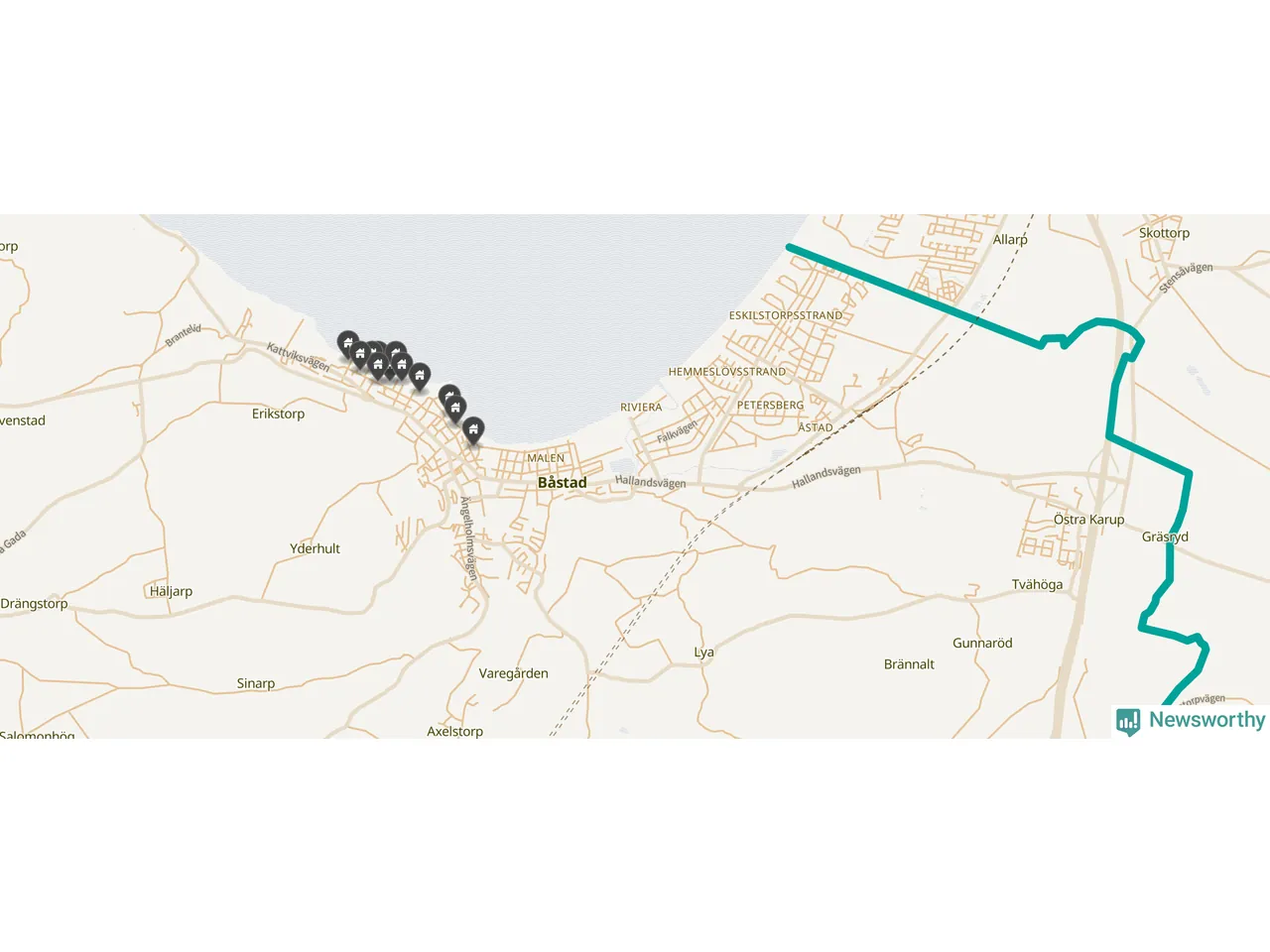Click the Kattviksvägen road name

pos(298,357)
